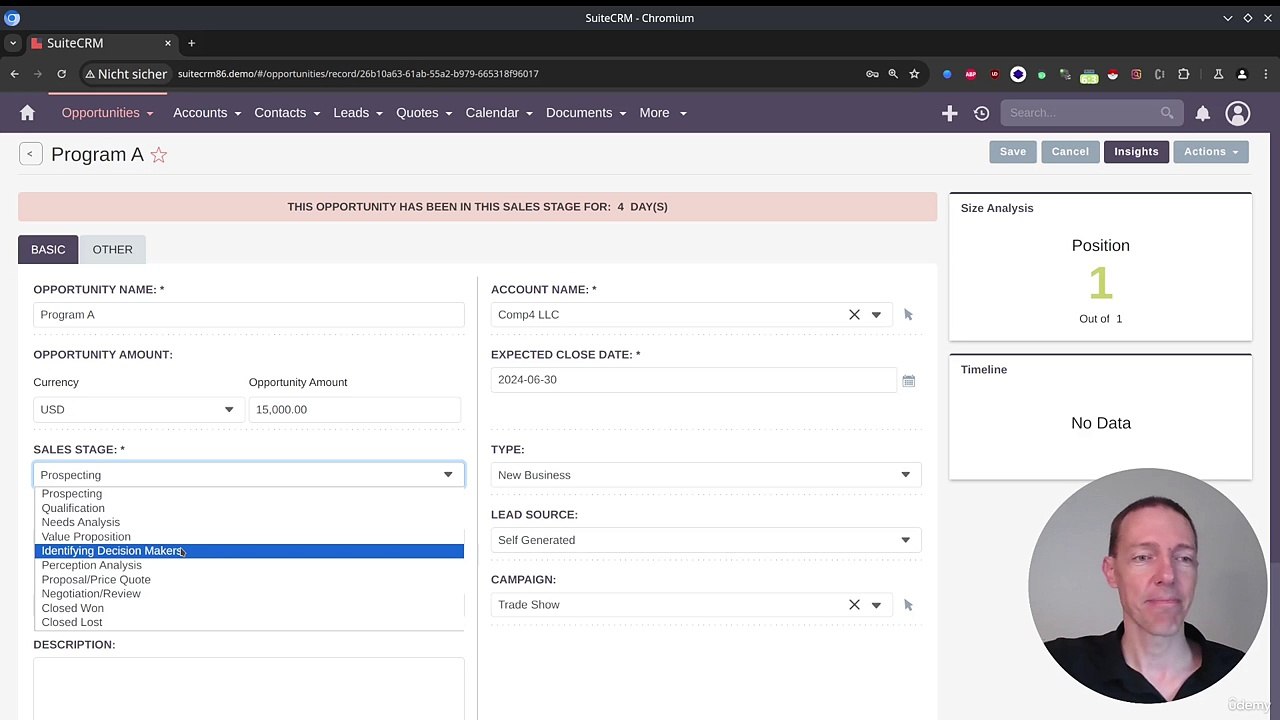Open Chrome three-dot menu
The image size is (1280, 720).
tap(1265, 74)
